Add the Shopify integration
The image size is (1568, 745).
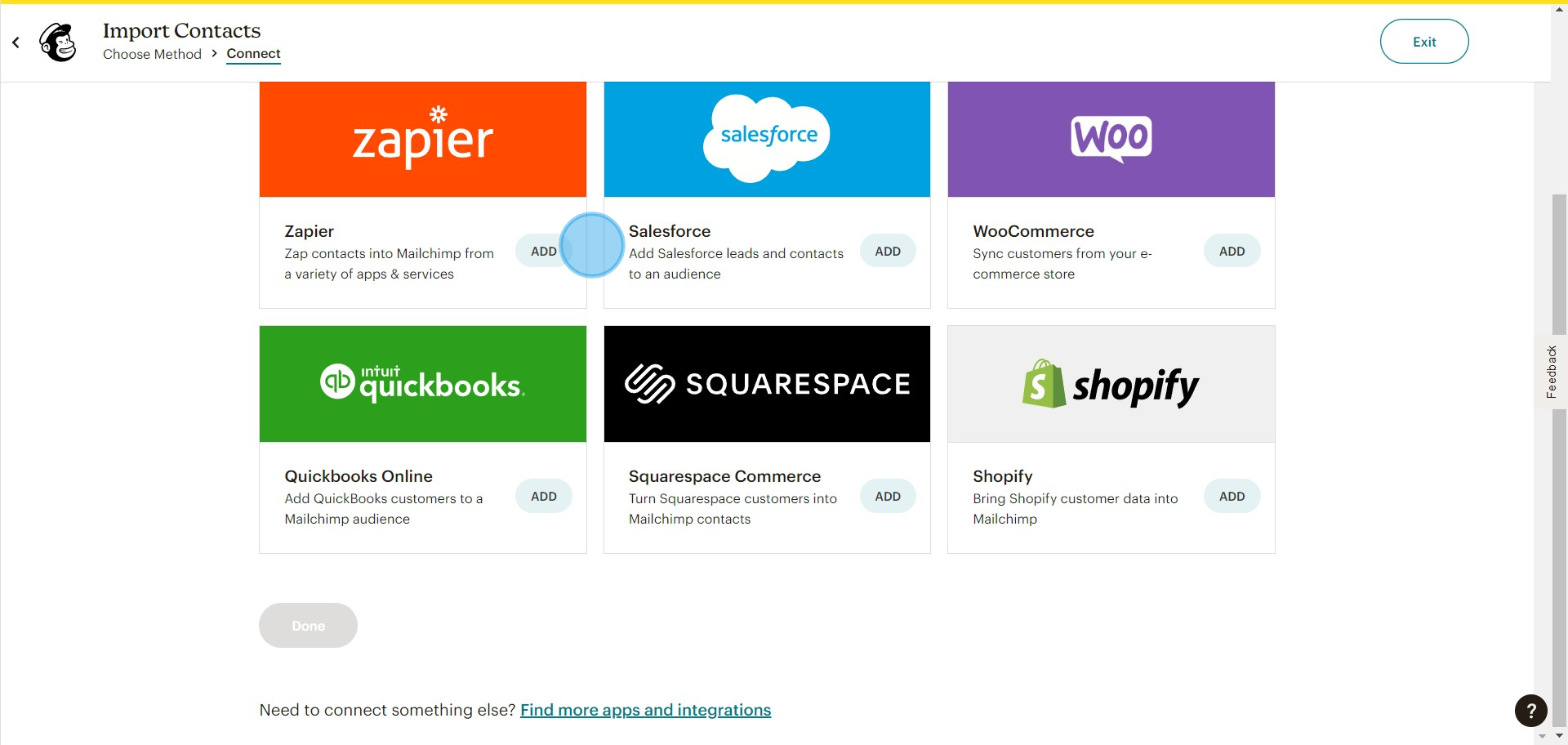click(x=1232, y=496)
